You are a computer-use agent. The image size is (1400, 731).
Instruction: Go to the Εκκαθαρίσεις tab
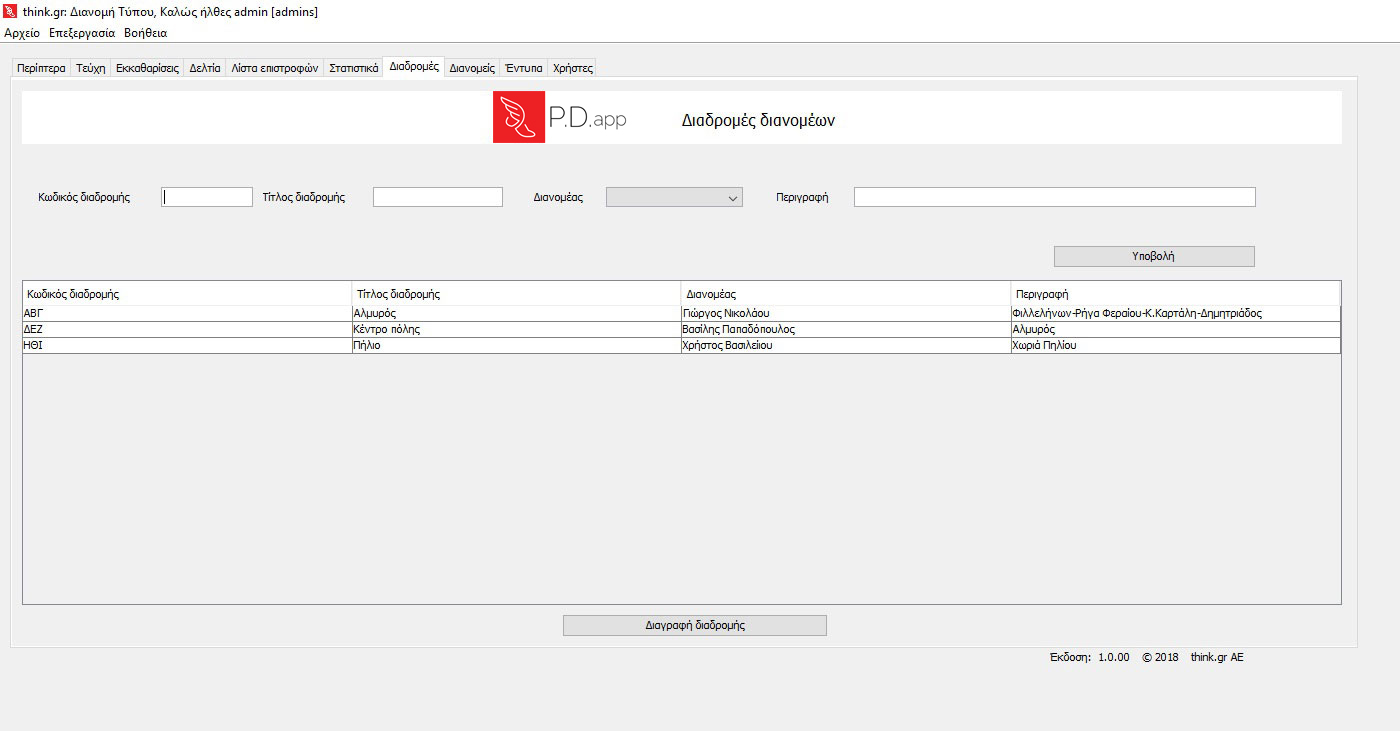click(x=147, y=68)
